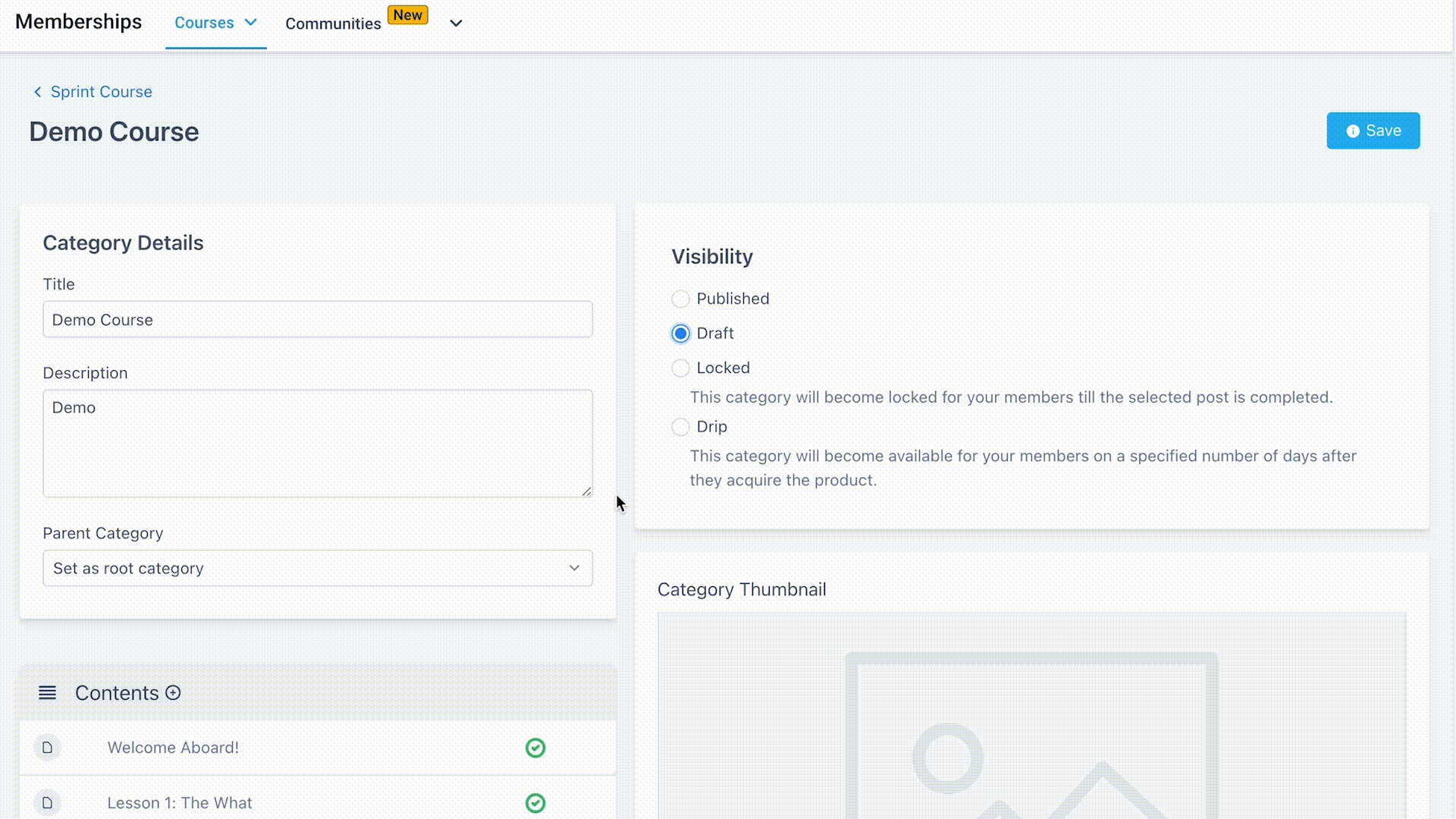Enable the Drip visibility option
Image resolution: width=1456 pixels, height=819 pixels.
coord(680,427)
